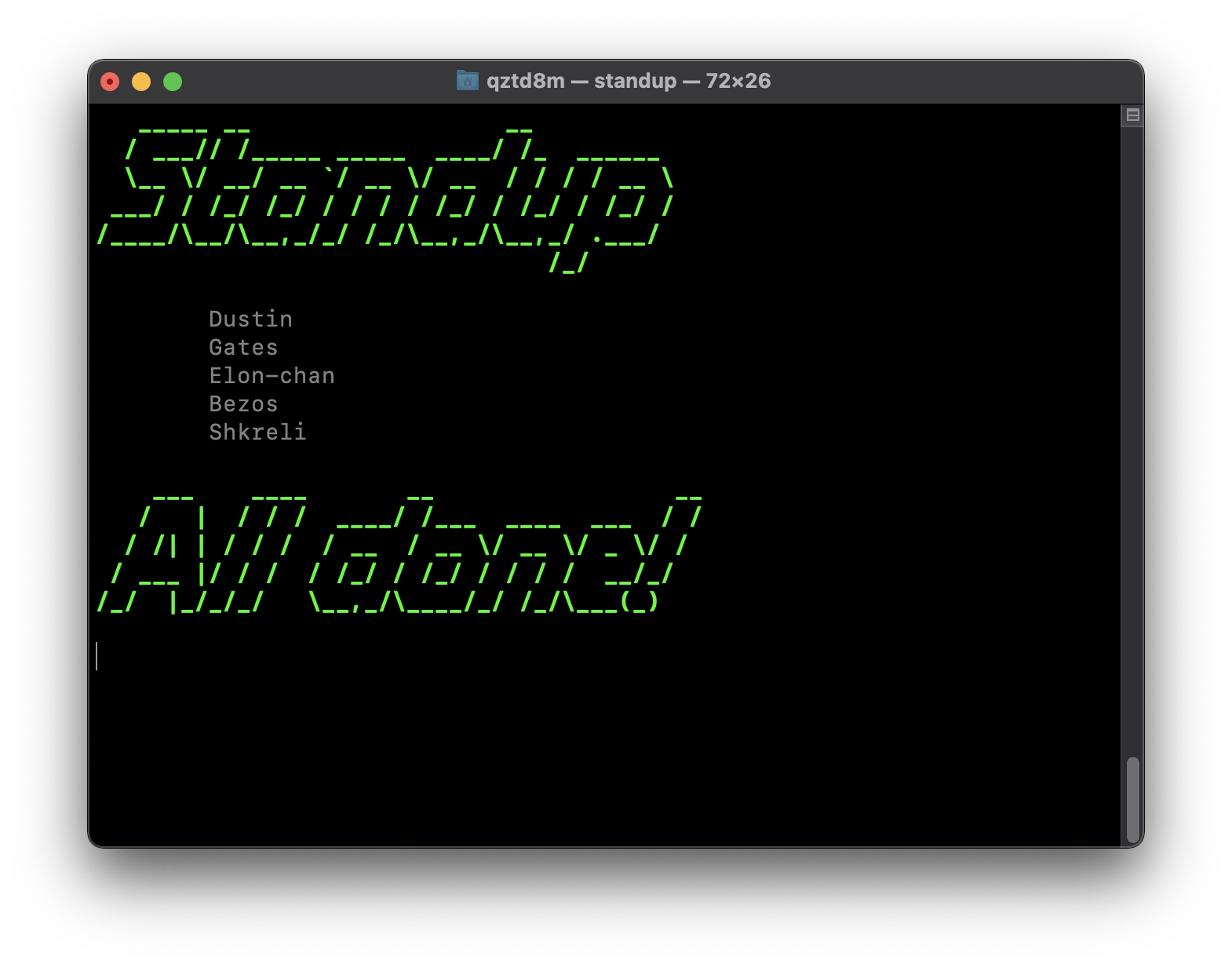Click the name 'Elon-chan' in the list
The height and width of the screenshot is (964, 1232).
pos(272,375)
